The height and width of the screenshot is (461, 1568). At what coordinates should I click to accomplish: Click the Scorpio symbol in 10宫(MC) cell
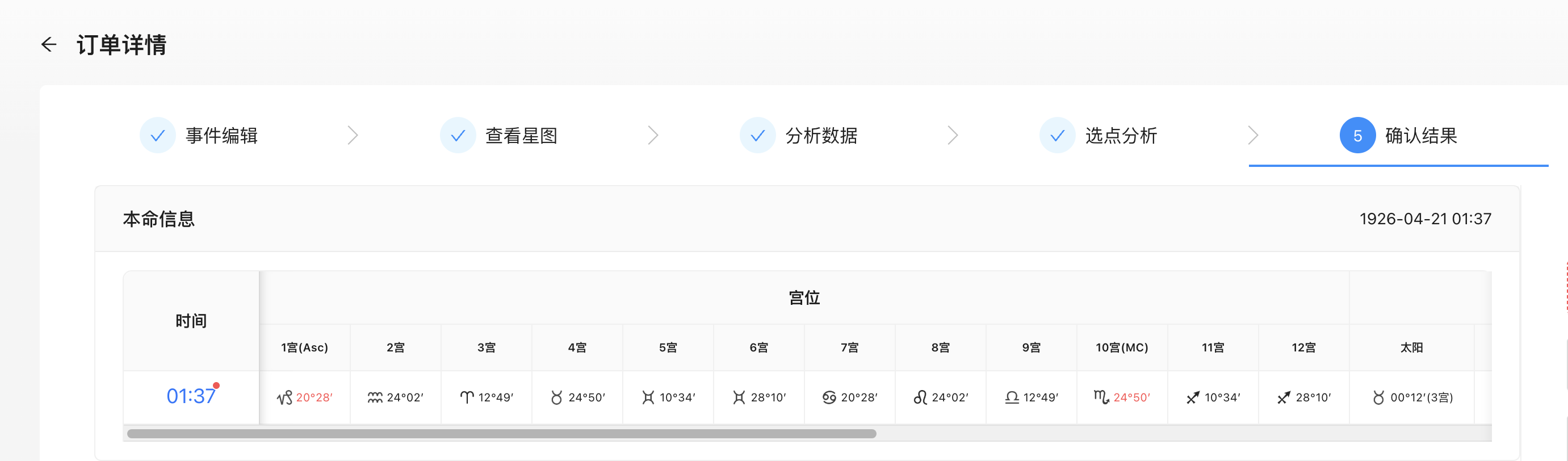point(1101,397)
